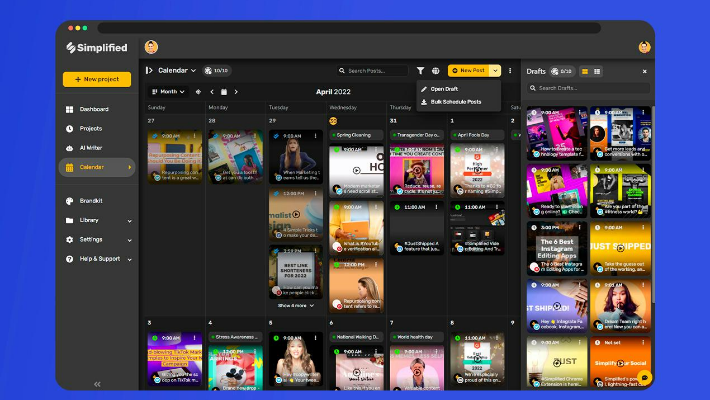Open the date picker calendar icon
The height and width of the screenshot is (400, 710).
coord(224,92)
